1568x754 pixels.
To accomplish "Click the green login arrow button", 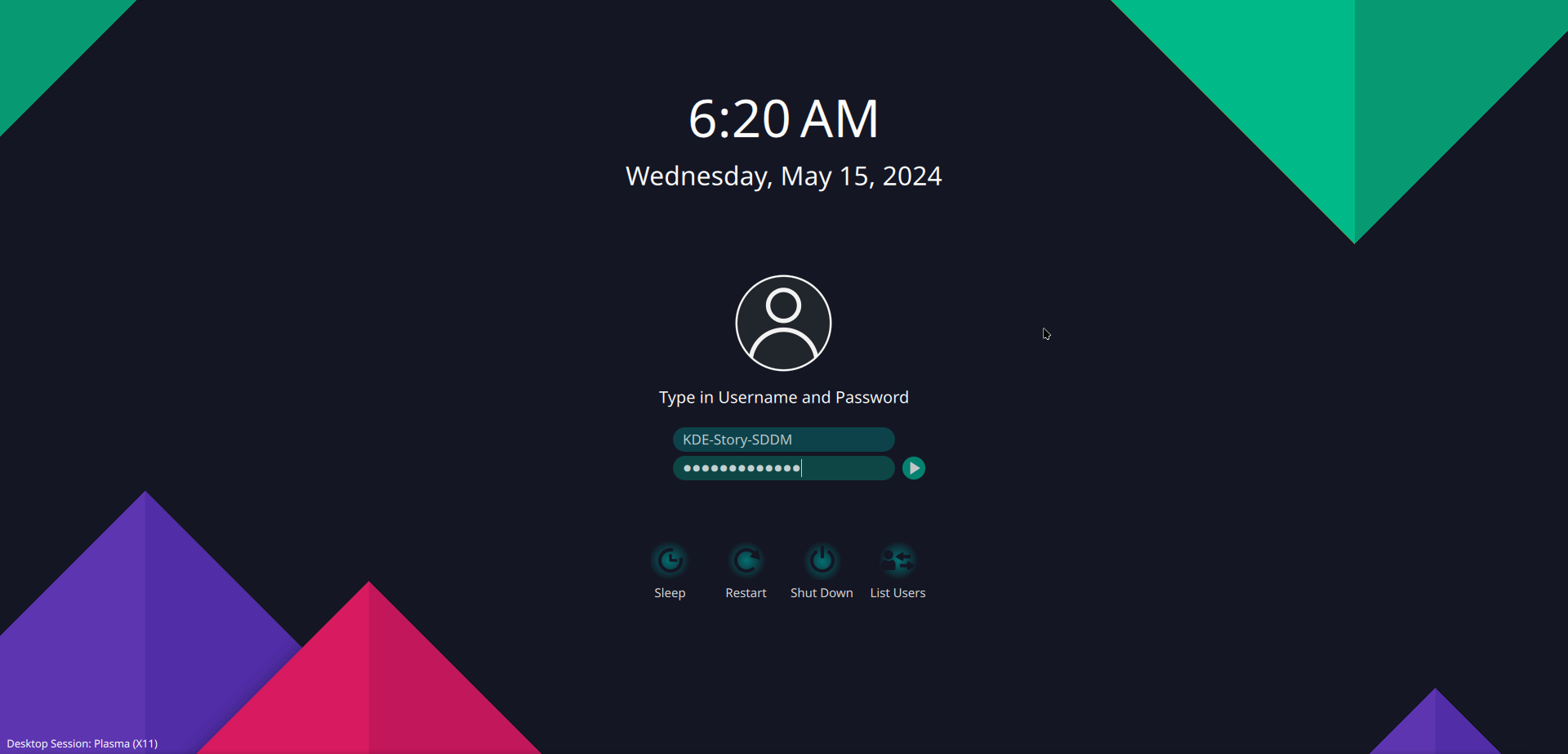I will click(914, 468).
